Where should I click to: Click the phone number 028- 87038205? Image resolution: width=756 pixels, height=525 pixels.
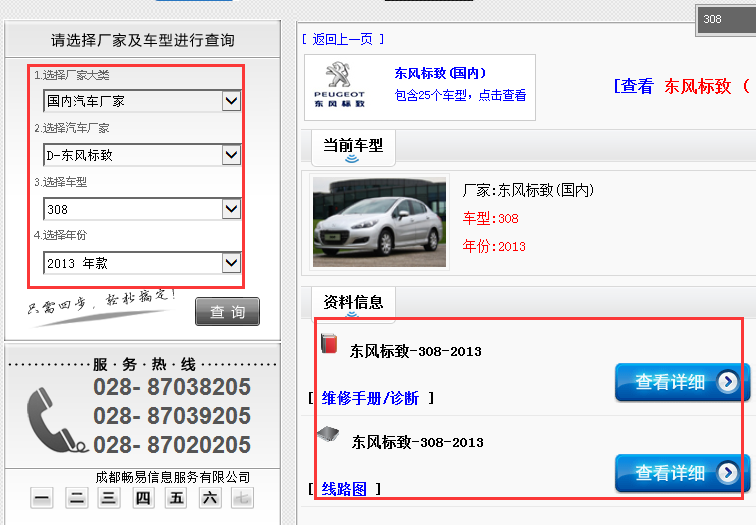pos(172,387)
